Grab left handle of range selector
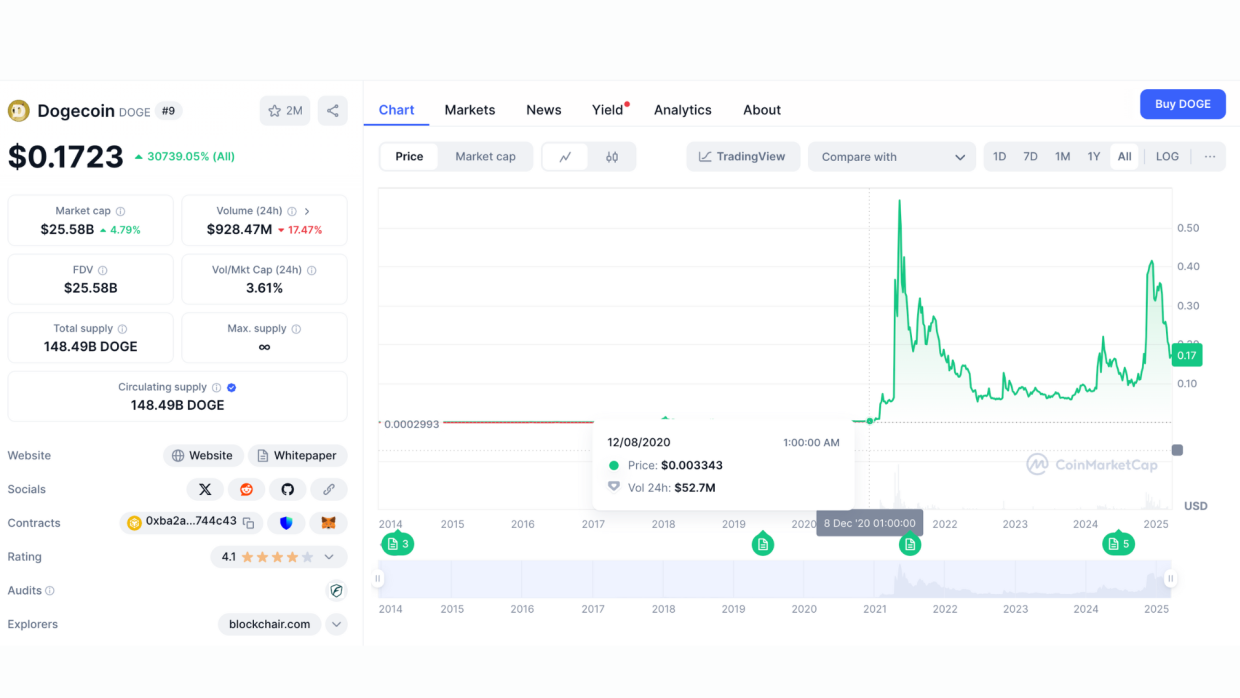 [378, 578]
